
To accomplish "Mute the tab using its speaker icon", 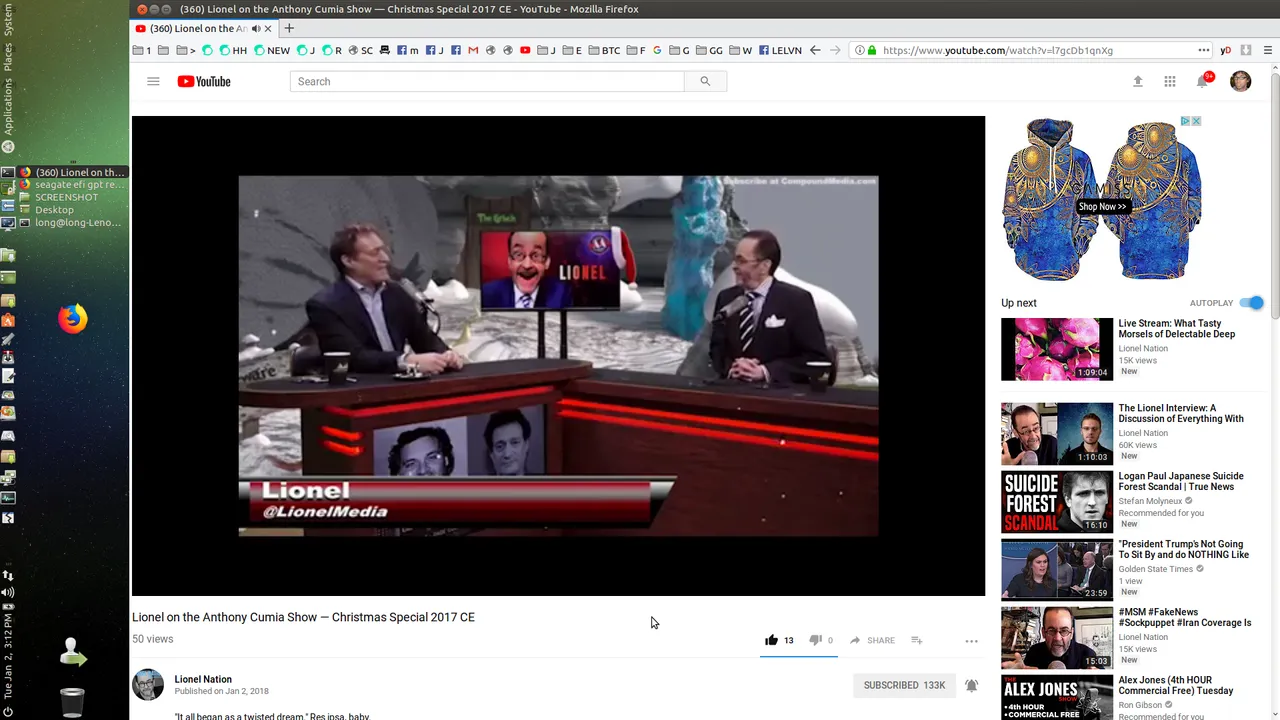I will [256, 29].
